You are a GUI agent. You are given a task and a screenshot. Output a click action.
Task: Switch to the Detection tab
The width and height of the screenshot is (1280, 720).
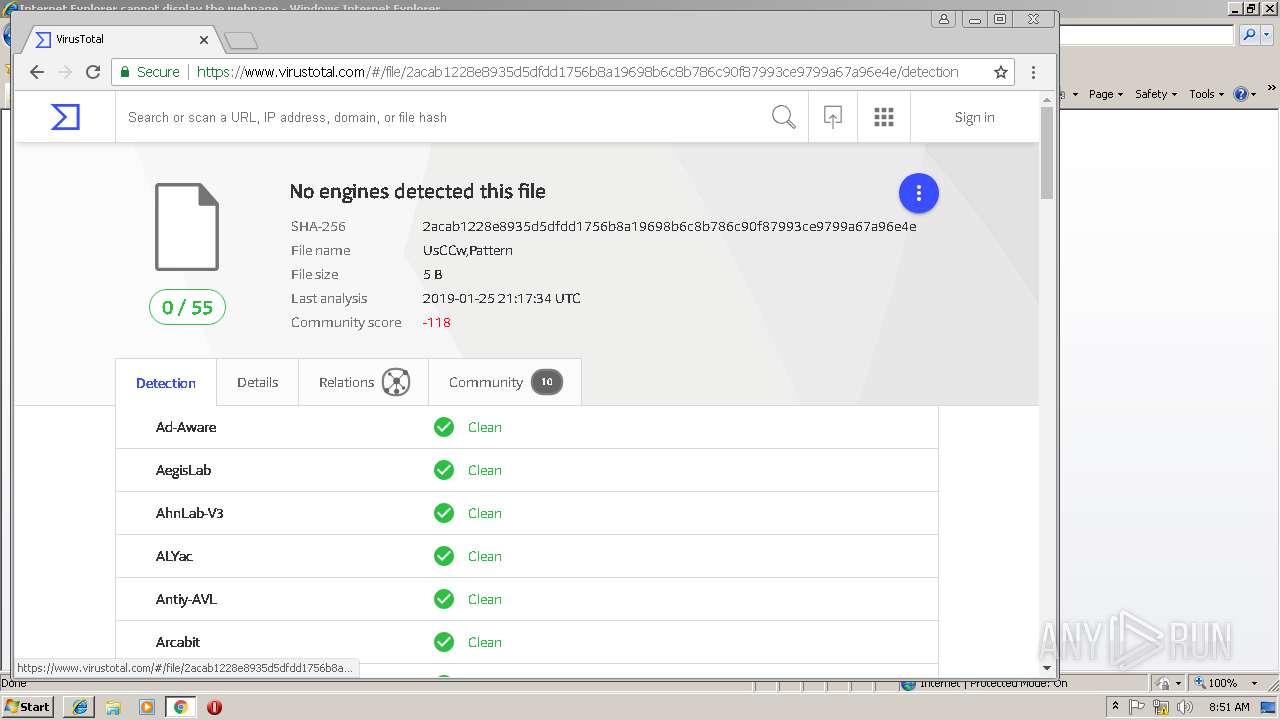[166, 383]
